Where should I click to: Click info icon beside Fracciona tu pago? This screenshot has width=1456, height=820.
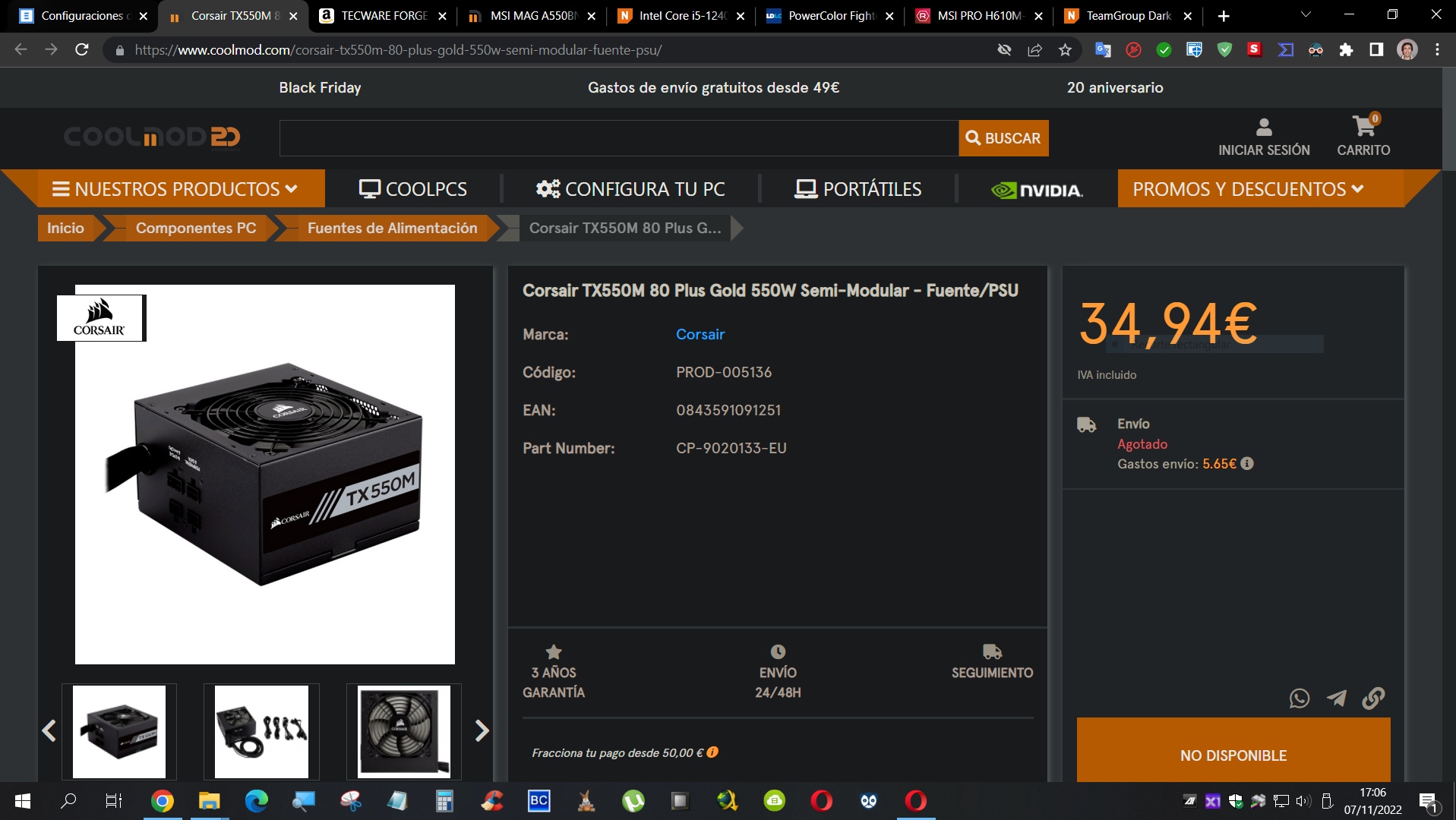coord(712,752)
